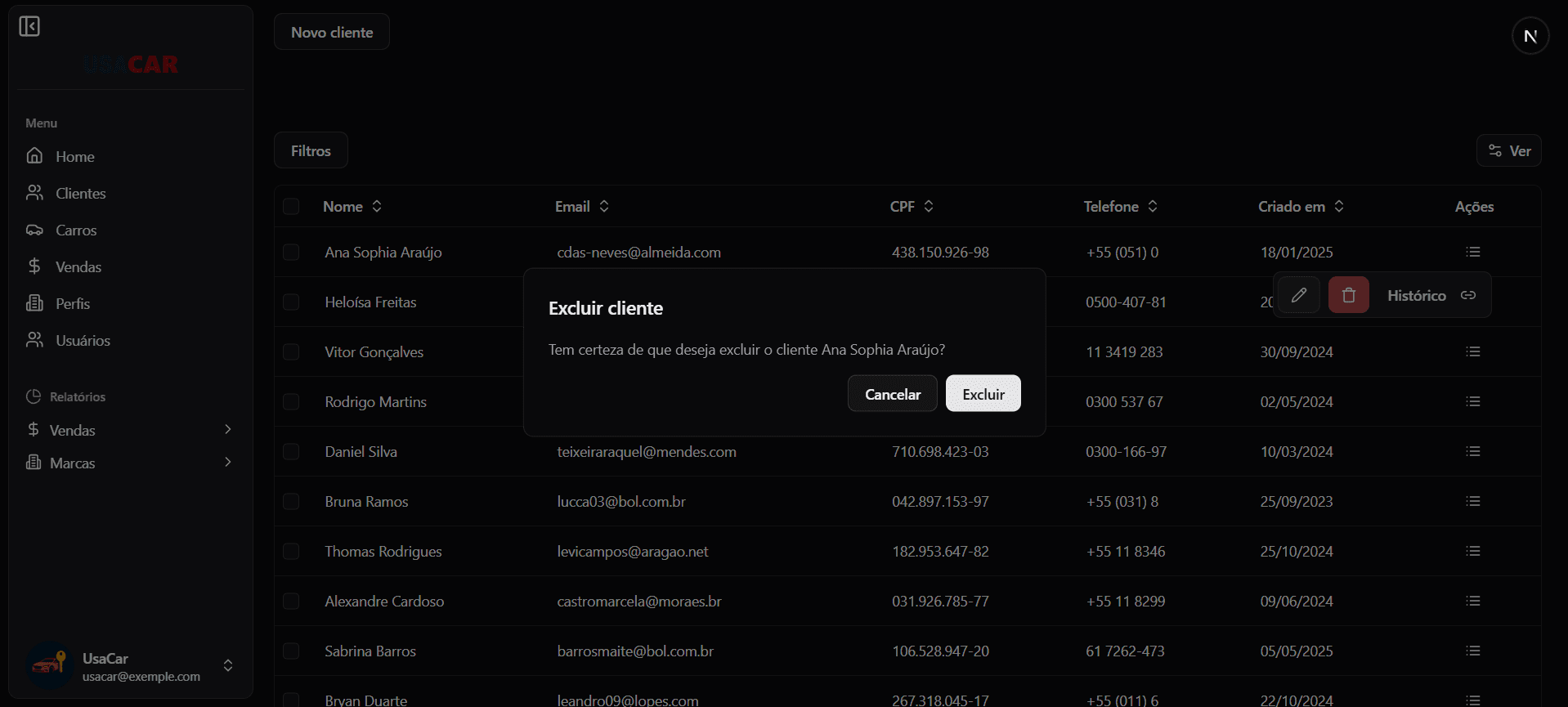Screen dimensions: 1568x707
Task: Open Usuários from the sidebar menu
Action: (x=82, y=341)
